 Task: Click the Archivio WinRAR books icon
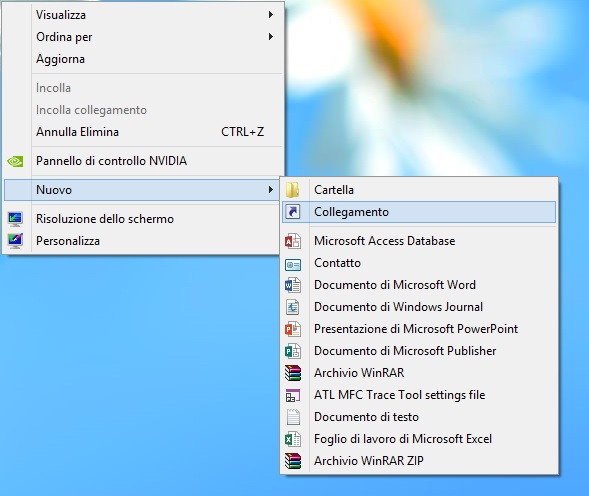tap(293, 373)
